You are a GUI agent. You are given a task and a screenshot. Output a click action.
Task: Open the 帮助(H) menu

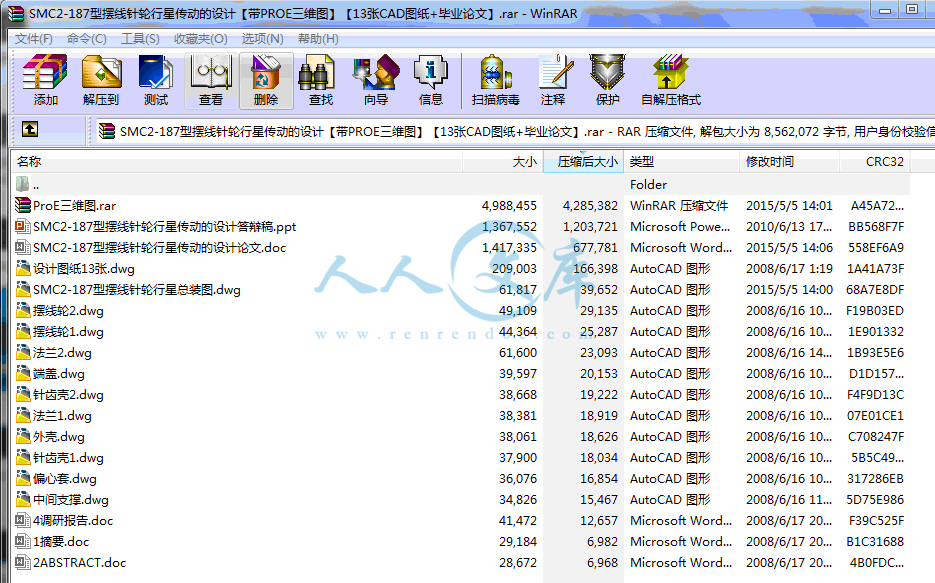click(318, 39)
